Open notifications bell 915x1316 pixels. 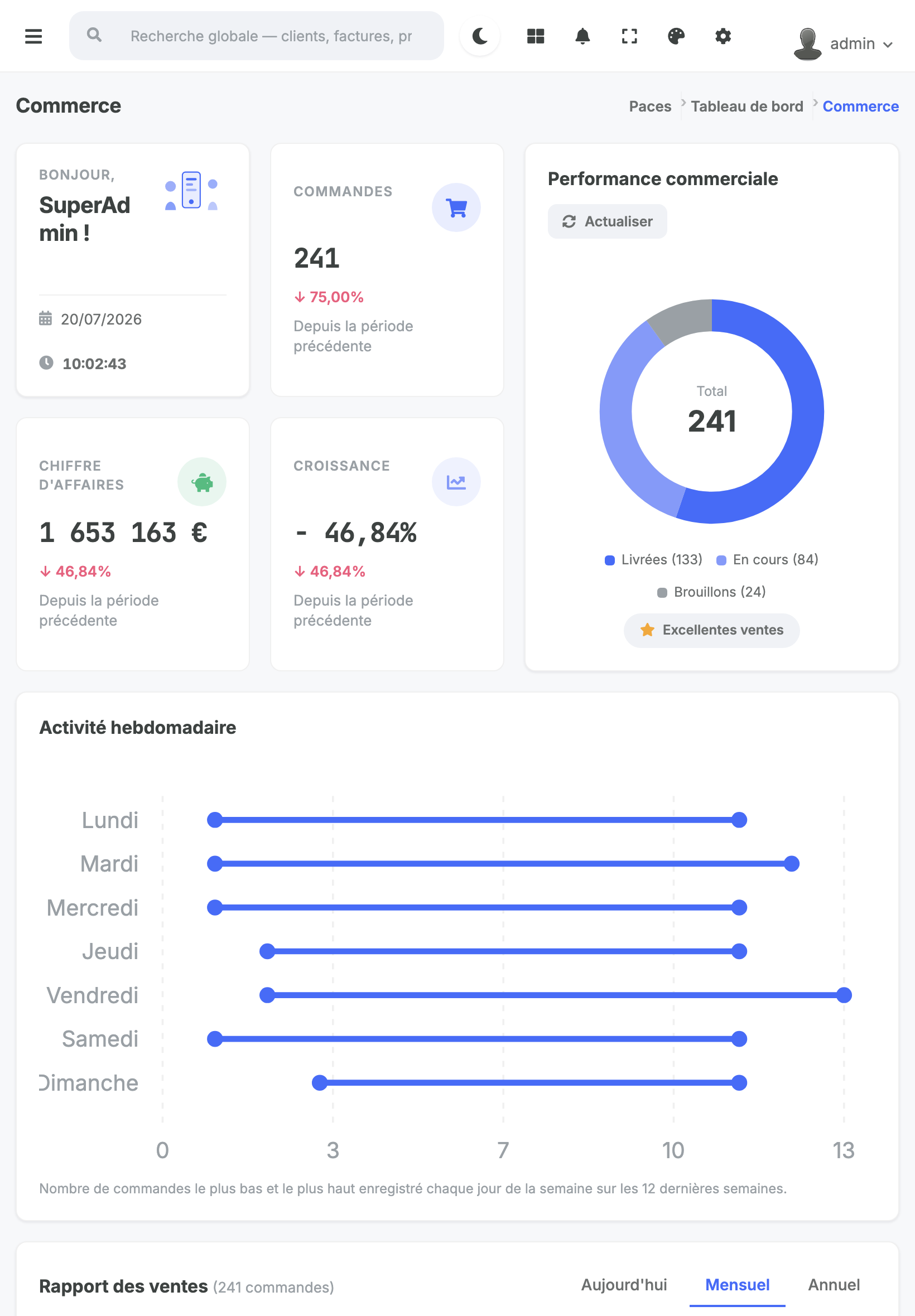click(582, 36)
